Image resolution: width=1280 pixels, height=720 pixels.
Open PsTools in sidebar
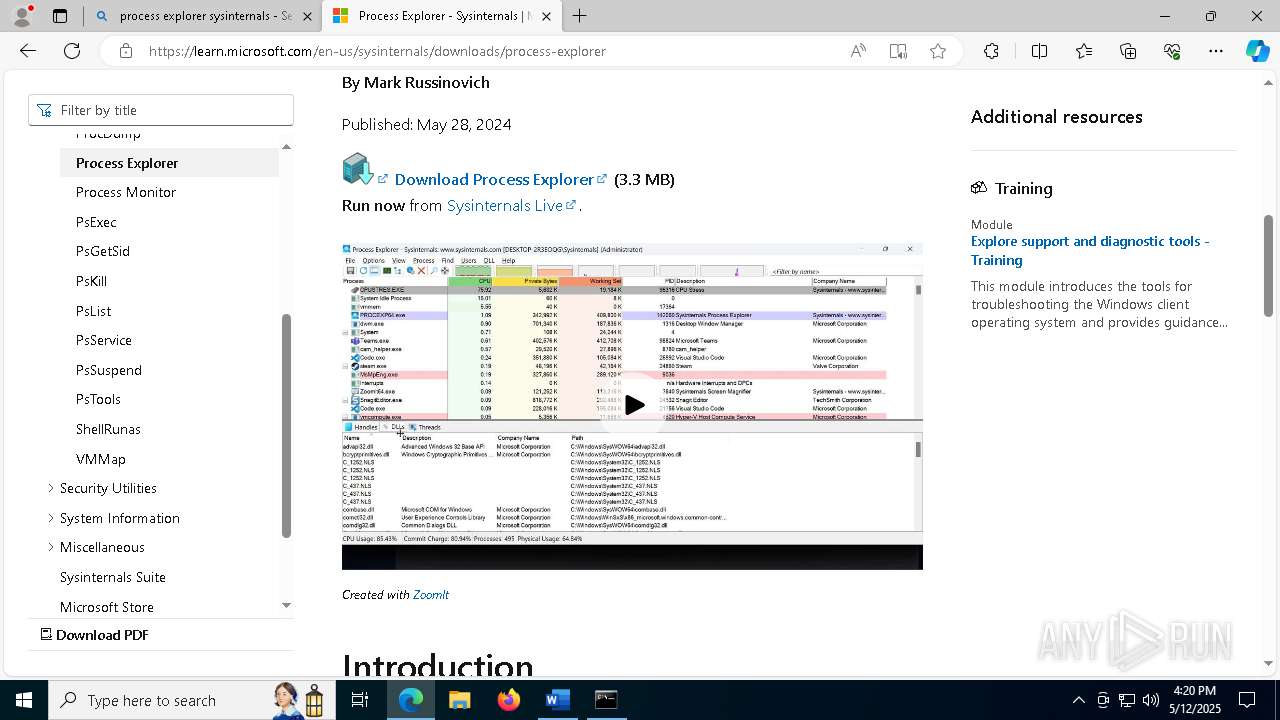[x=98, y=399]
